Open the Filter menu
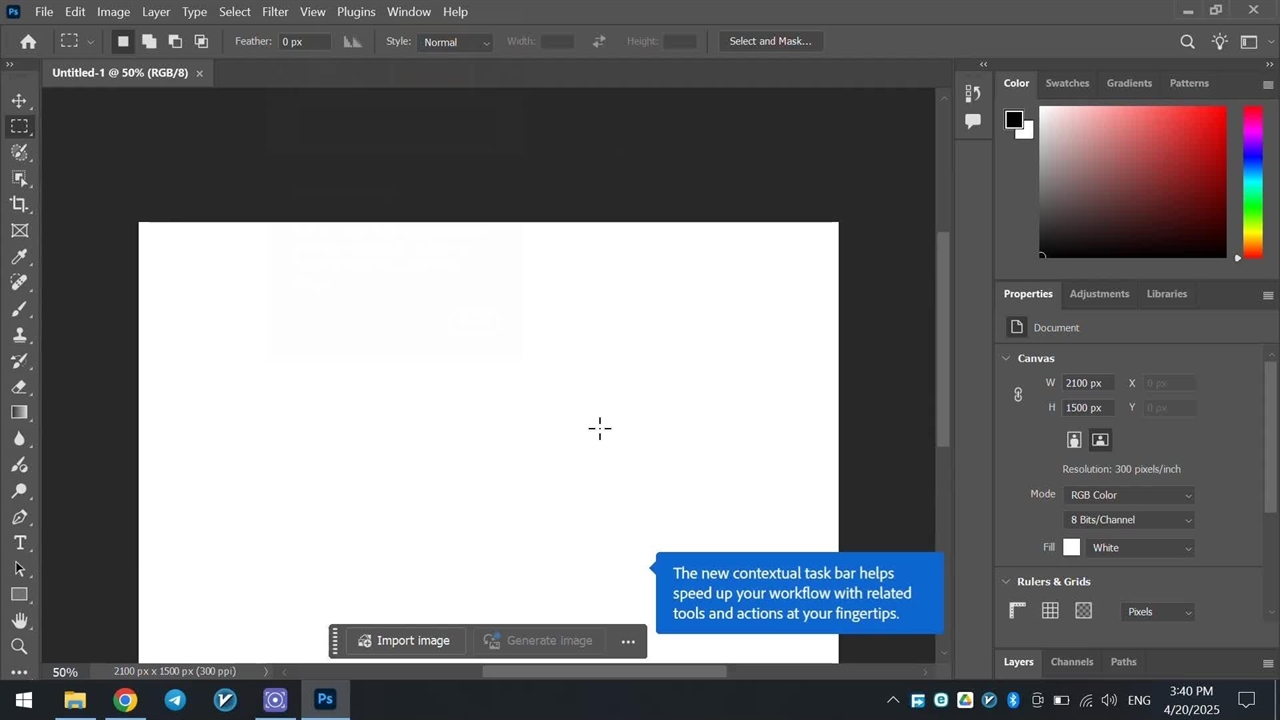Viewport: 1280px width, 720px height. 275,12
